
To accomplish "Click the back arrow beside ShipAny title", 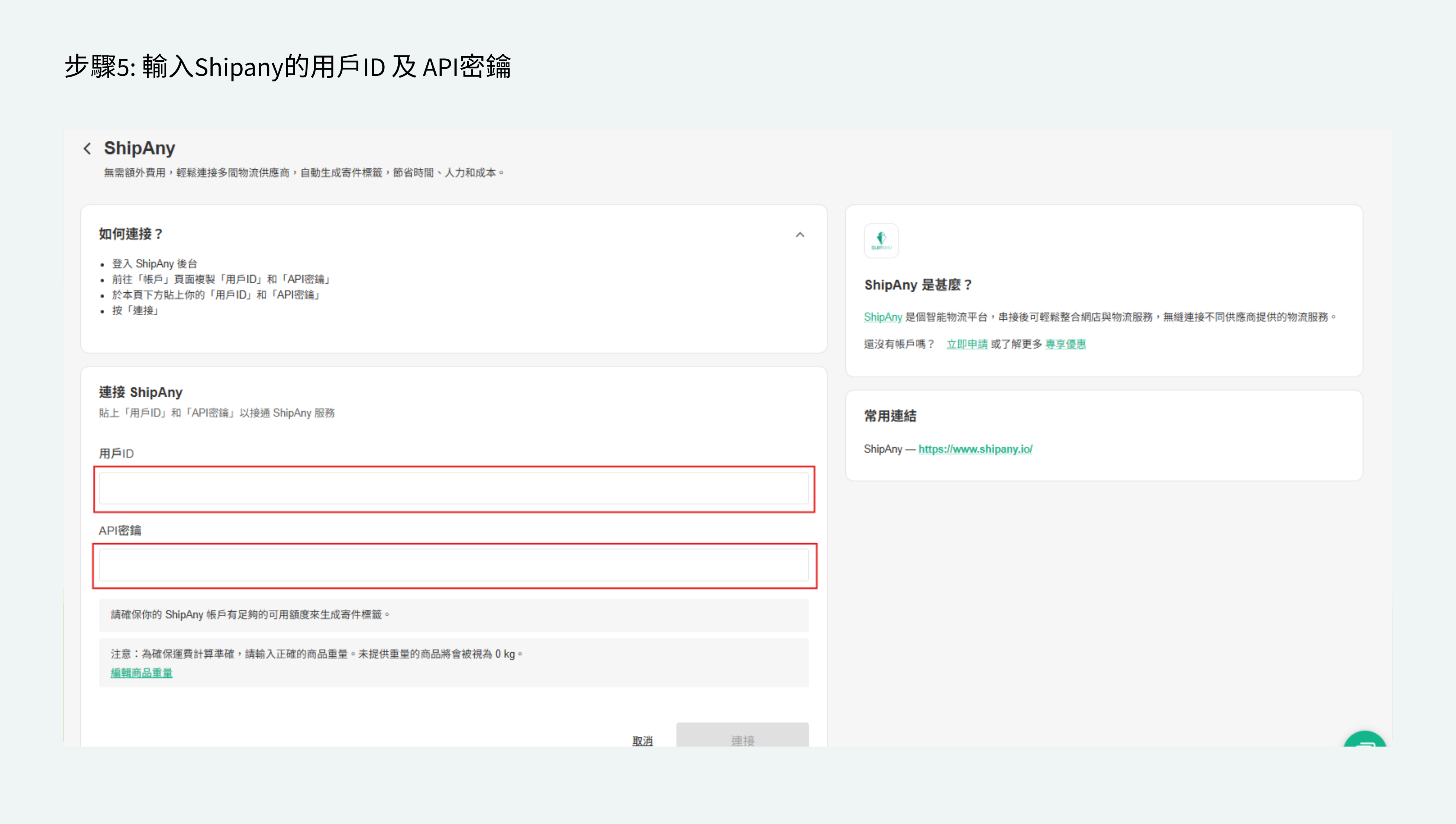I will (87, 149).
